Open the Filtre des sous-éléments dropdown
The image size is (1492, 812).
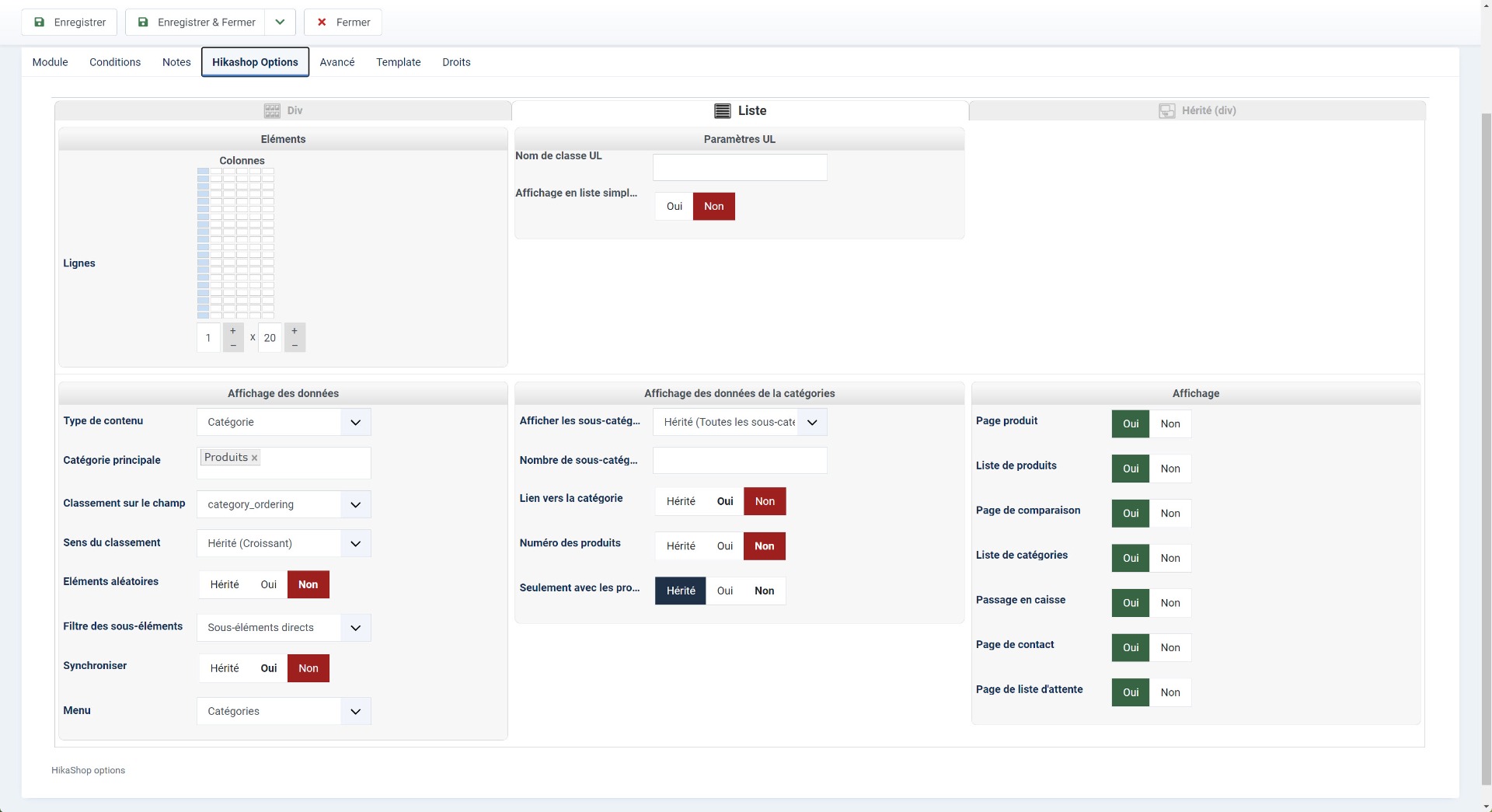(x=284, y=628)
